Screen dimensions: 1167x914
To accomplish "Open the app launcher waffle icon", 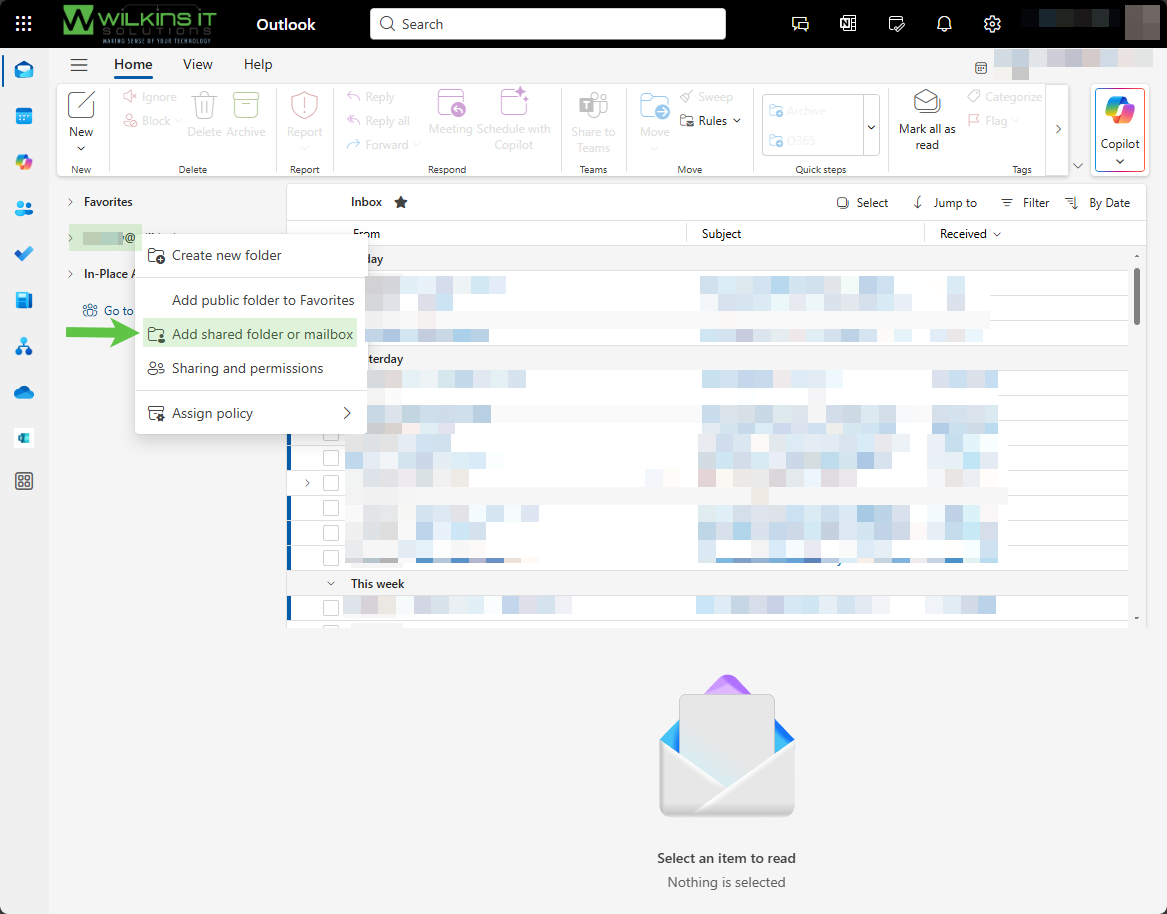I will [x=24, y=24].
